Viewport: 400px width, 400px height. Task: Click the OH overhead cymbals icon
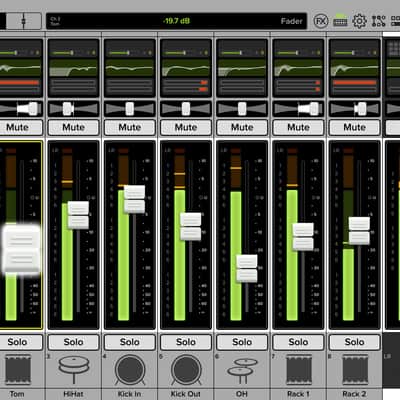pyautogui.click(x=242, y=370)
